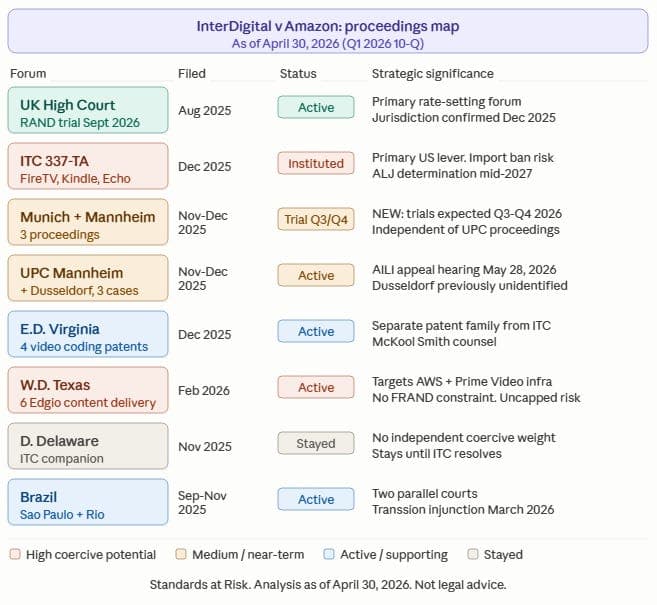Click the Medium / near-term legend swatch

tap(181, 554)
